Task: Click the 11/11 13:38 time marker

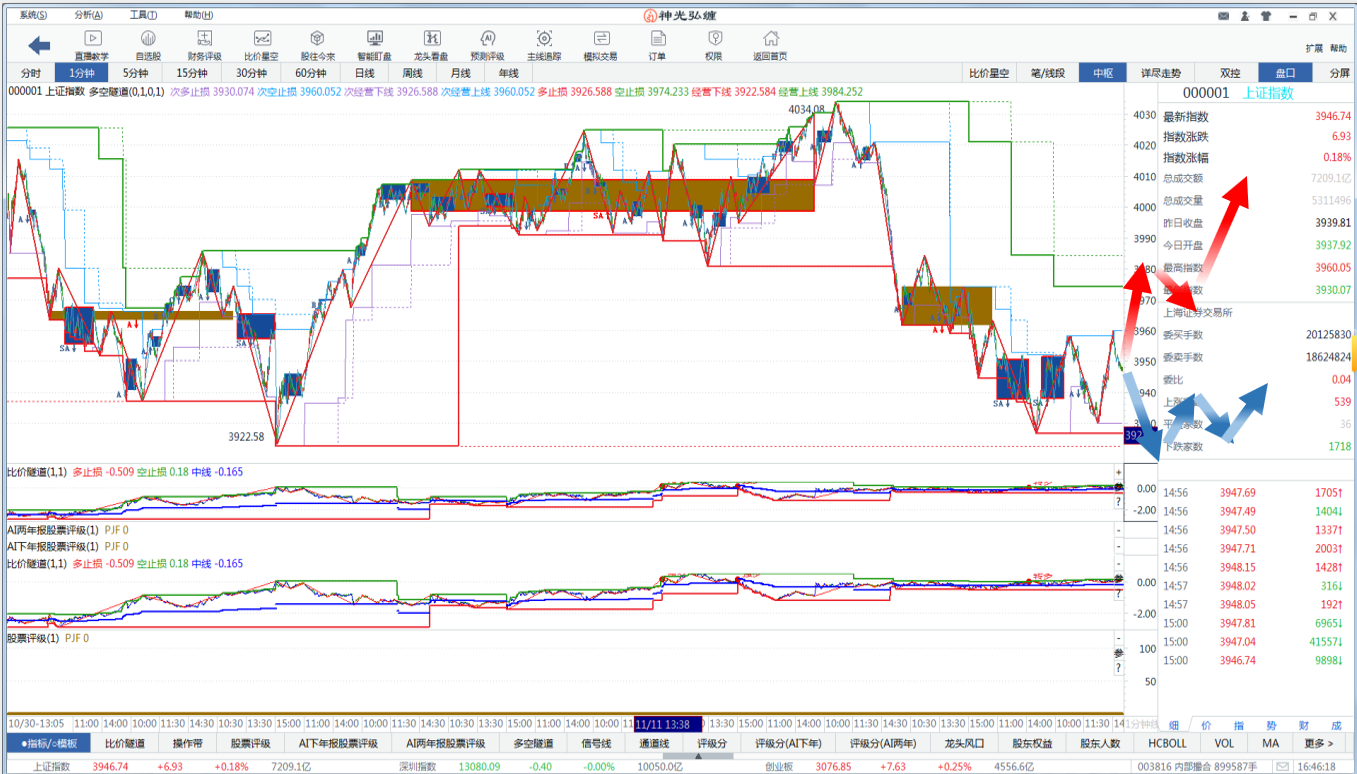Action: [x=668, y=723]
